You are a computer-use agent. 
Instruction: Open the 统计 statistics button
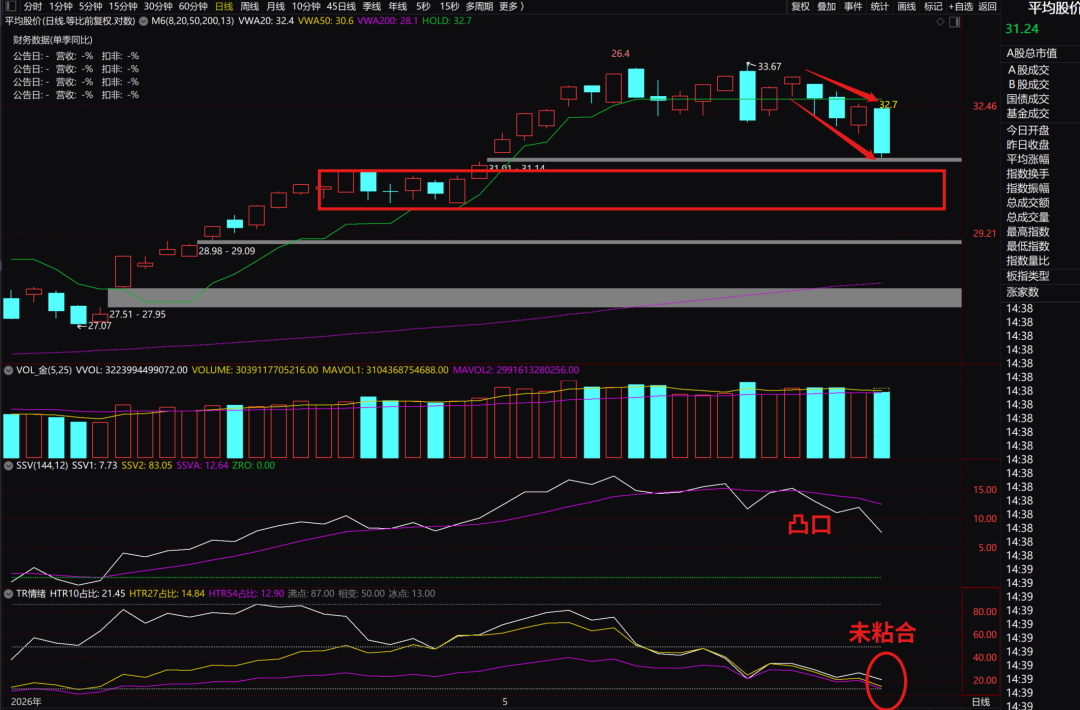pos(880,6)
